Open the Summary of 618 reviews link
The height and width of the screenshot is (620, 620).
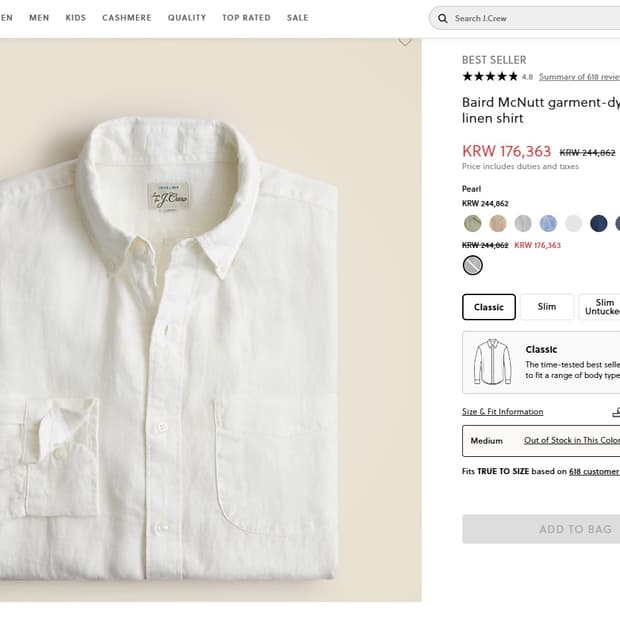(577, 77)
